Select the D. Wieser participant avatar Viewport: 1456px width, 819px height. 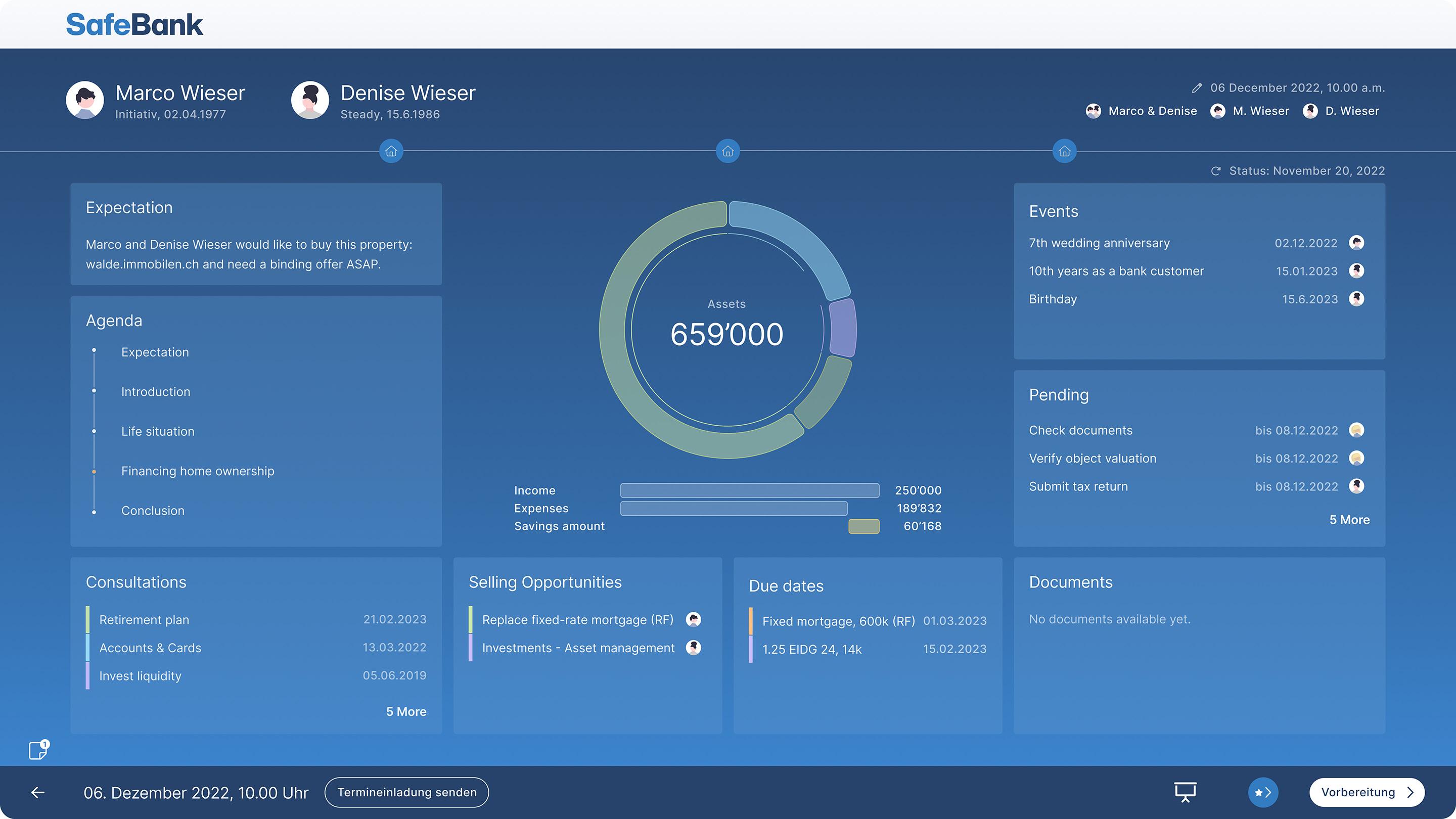(1310, 111)
